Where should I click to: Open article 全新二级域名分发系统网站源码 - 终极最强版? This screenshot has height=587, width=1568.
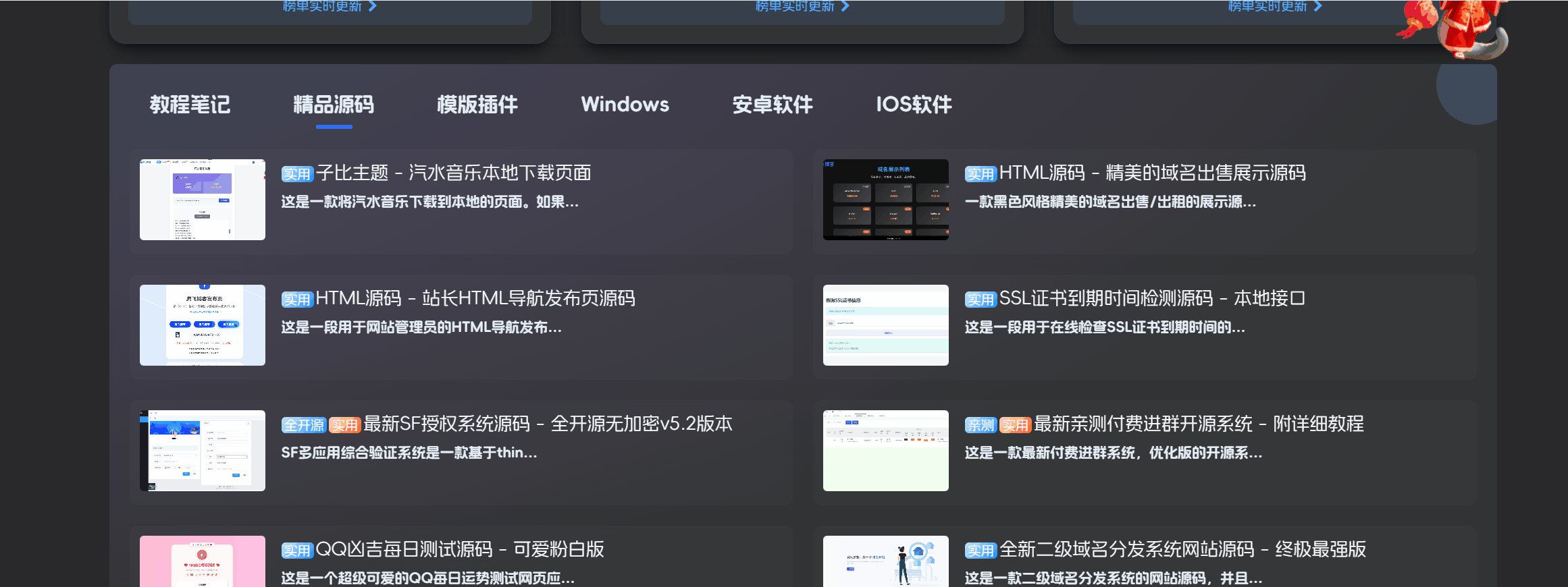tap(1182, 550)
